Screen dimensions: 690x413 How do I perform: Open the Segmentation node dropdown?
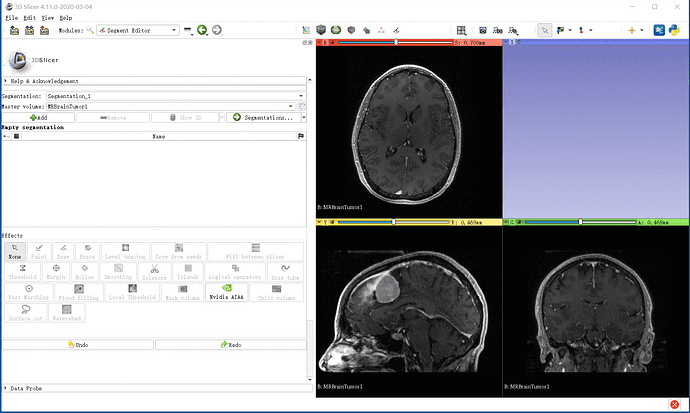pos(176,96)
